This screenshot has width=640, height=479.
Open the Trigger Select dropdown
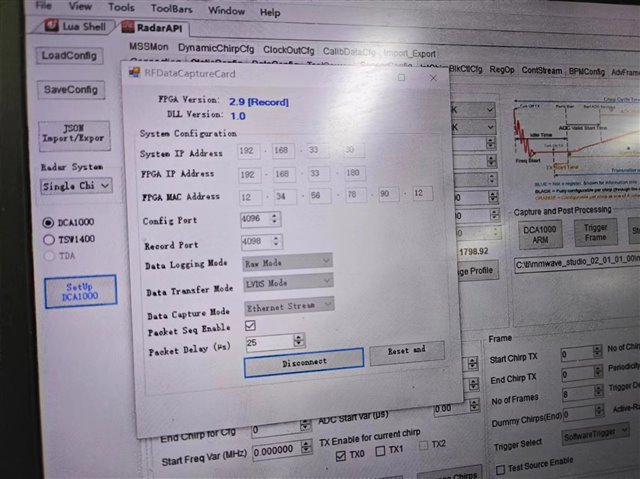[x=595, y=433]
